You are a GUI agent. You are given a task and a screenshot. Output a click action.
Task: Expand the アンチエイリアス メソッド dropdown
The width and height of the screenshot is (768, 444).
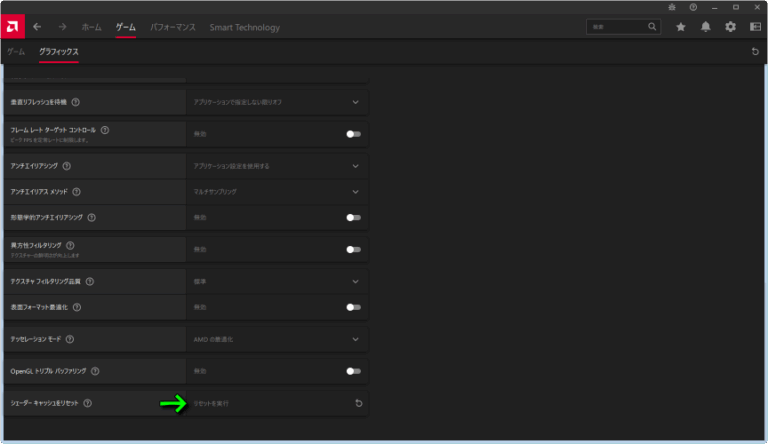[355, 191]
